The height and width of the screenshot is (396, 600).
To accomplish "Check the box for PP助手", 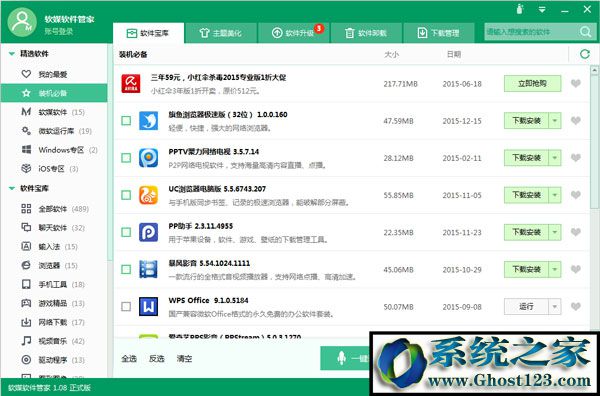I will click(x=126, y=232).
